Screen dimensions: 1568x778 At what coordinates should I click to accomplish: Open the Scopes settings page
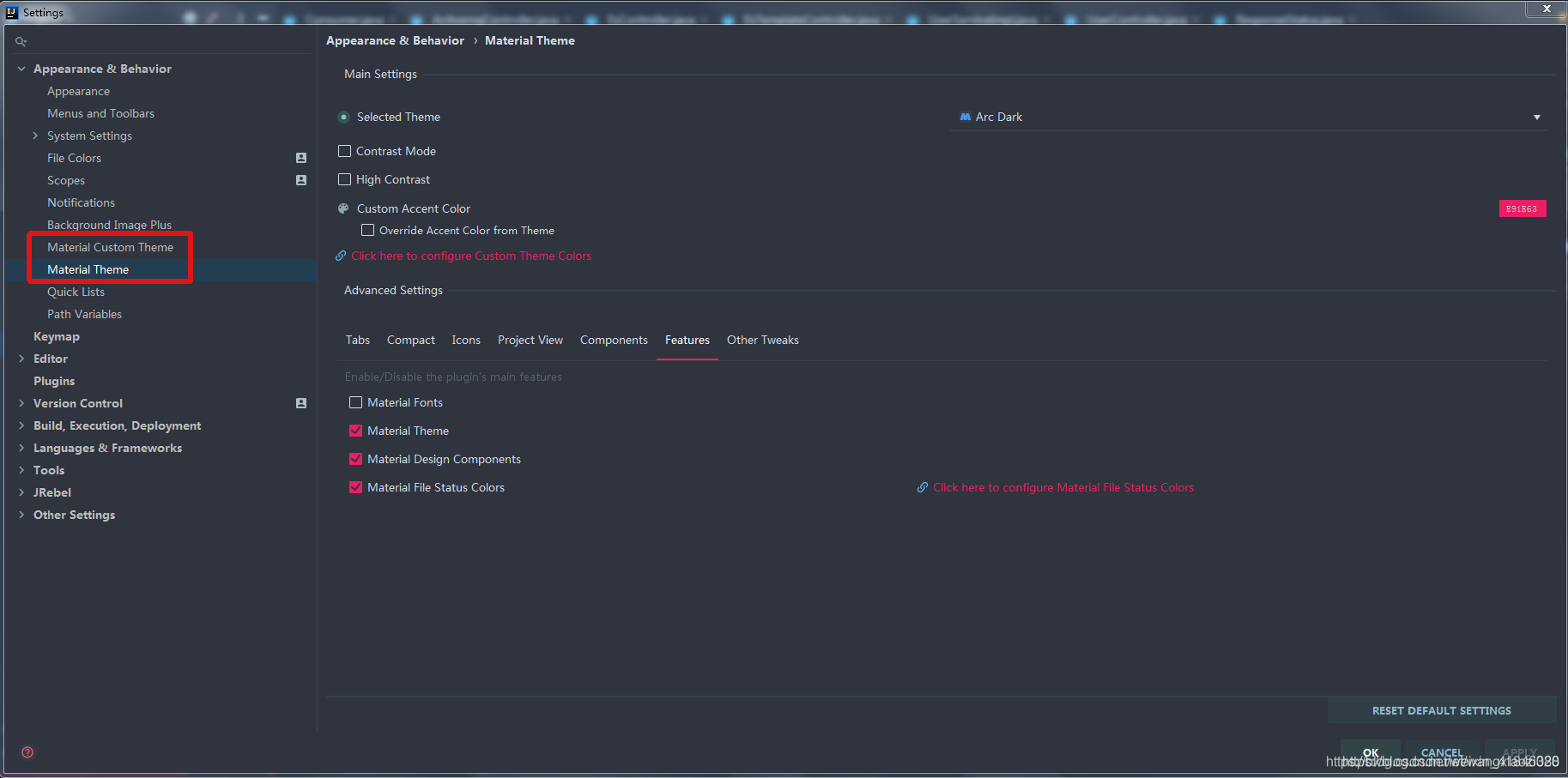tap(66, 180)
